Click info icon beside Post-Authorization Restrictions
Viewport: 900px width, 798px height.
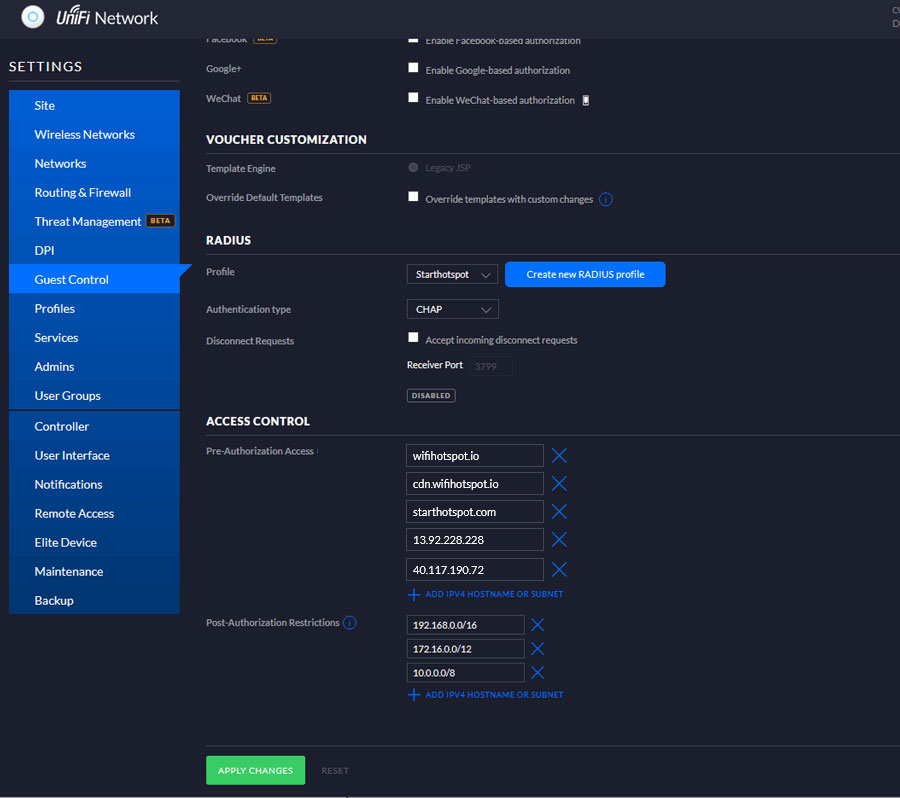pos(350,623)
